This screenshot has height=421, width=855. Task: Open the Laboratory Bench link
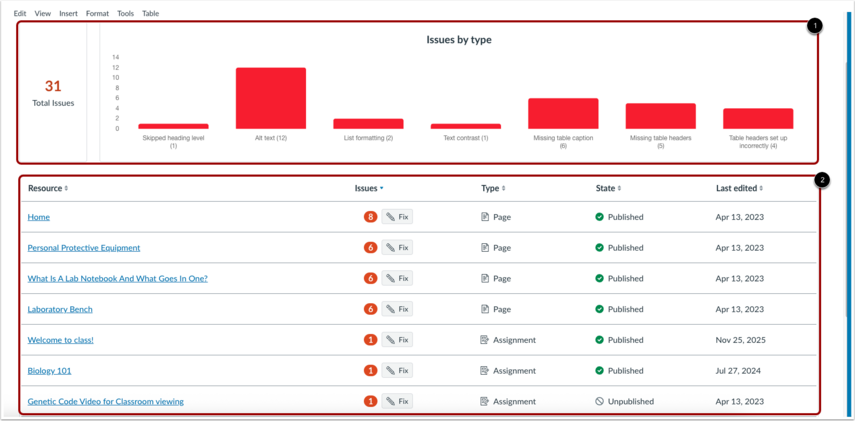(x=60, y=309)
